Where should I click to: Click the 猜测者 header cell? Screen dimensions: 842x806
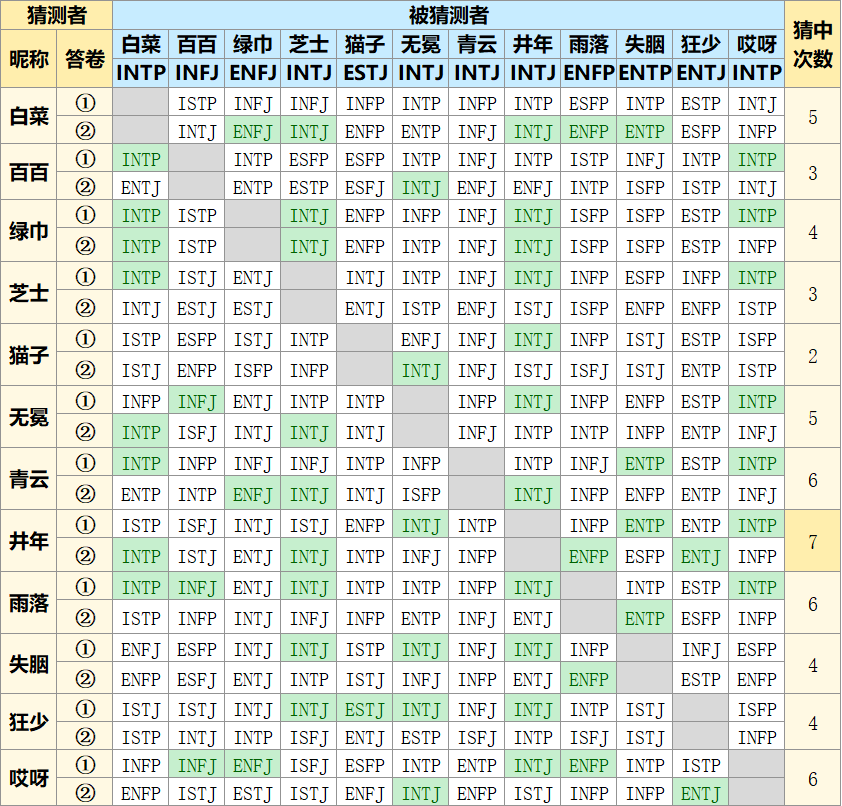[x=56, y=15]
